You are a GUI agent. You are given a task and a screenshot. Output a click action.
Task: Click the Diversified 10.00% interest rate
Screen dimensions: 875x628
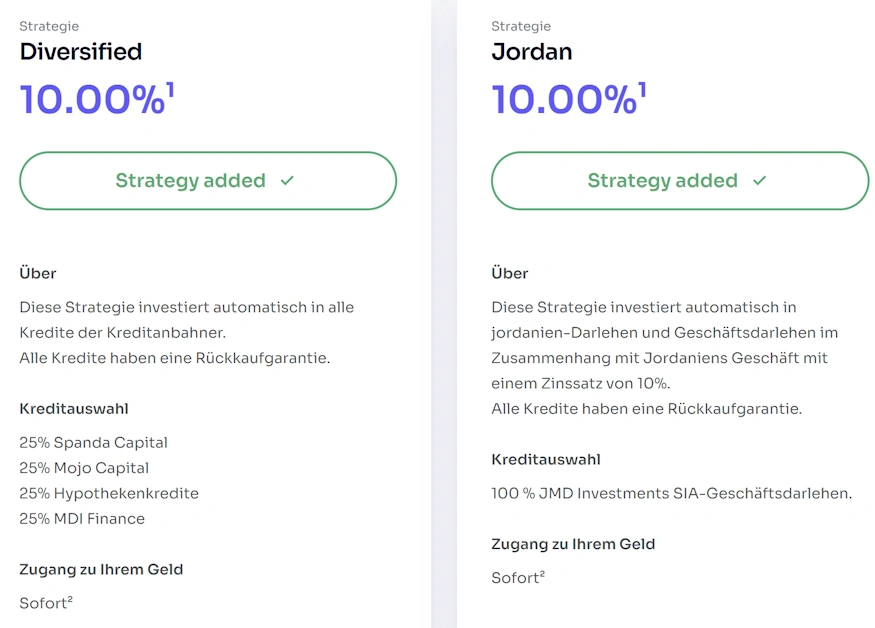tap(91, 100)
